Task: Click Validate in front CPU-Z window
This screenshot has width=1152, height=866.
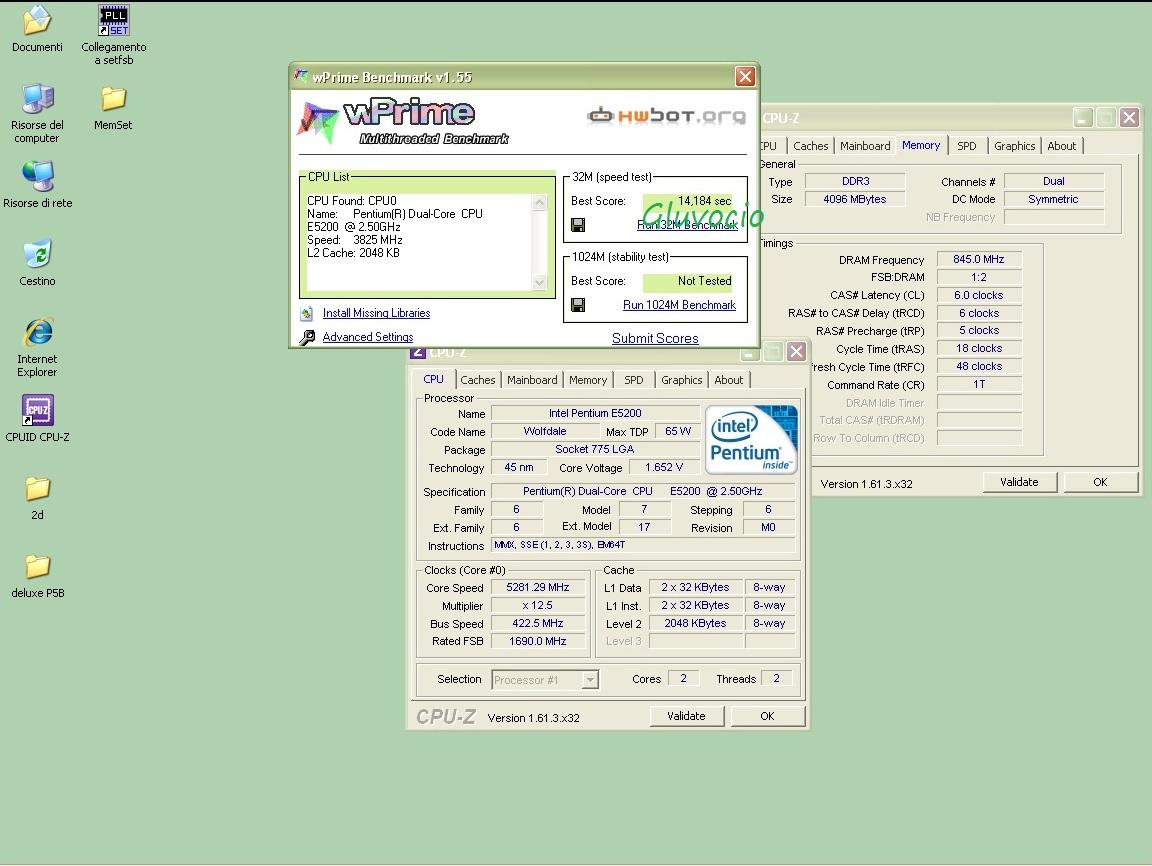Action: (x=686, y=716)
